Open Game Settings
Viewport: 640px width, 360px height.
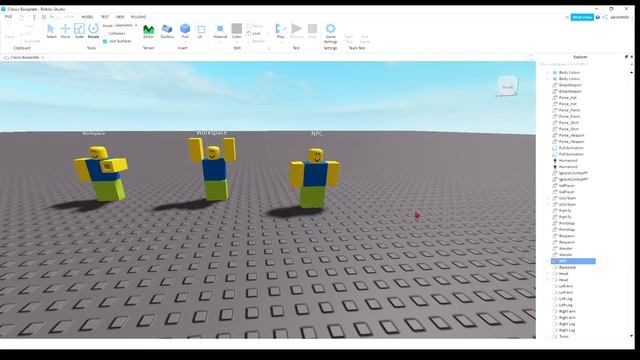point(330,33)
